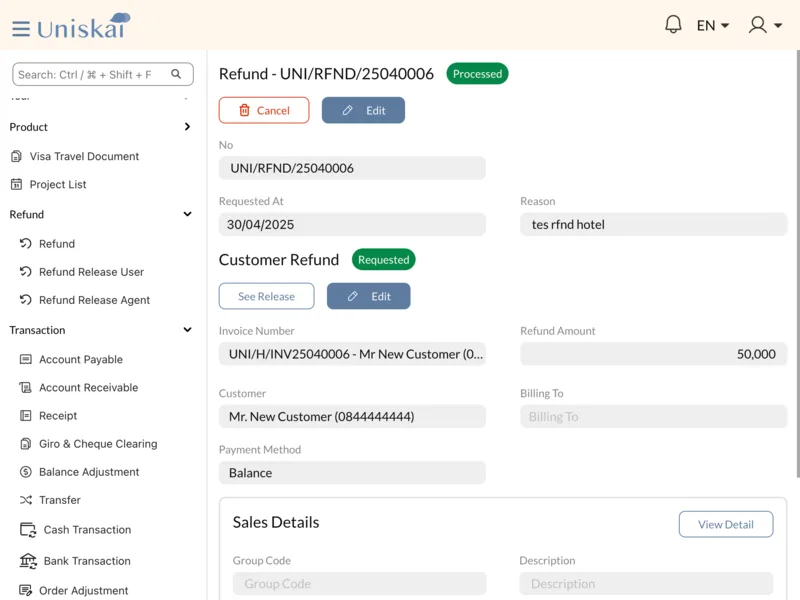The image size is (800, 600).
Task: Cancel the refund
Action: coord(264,110)
